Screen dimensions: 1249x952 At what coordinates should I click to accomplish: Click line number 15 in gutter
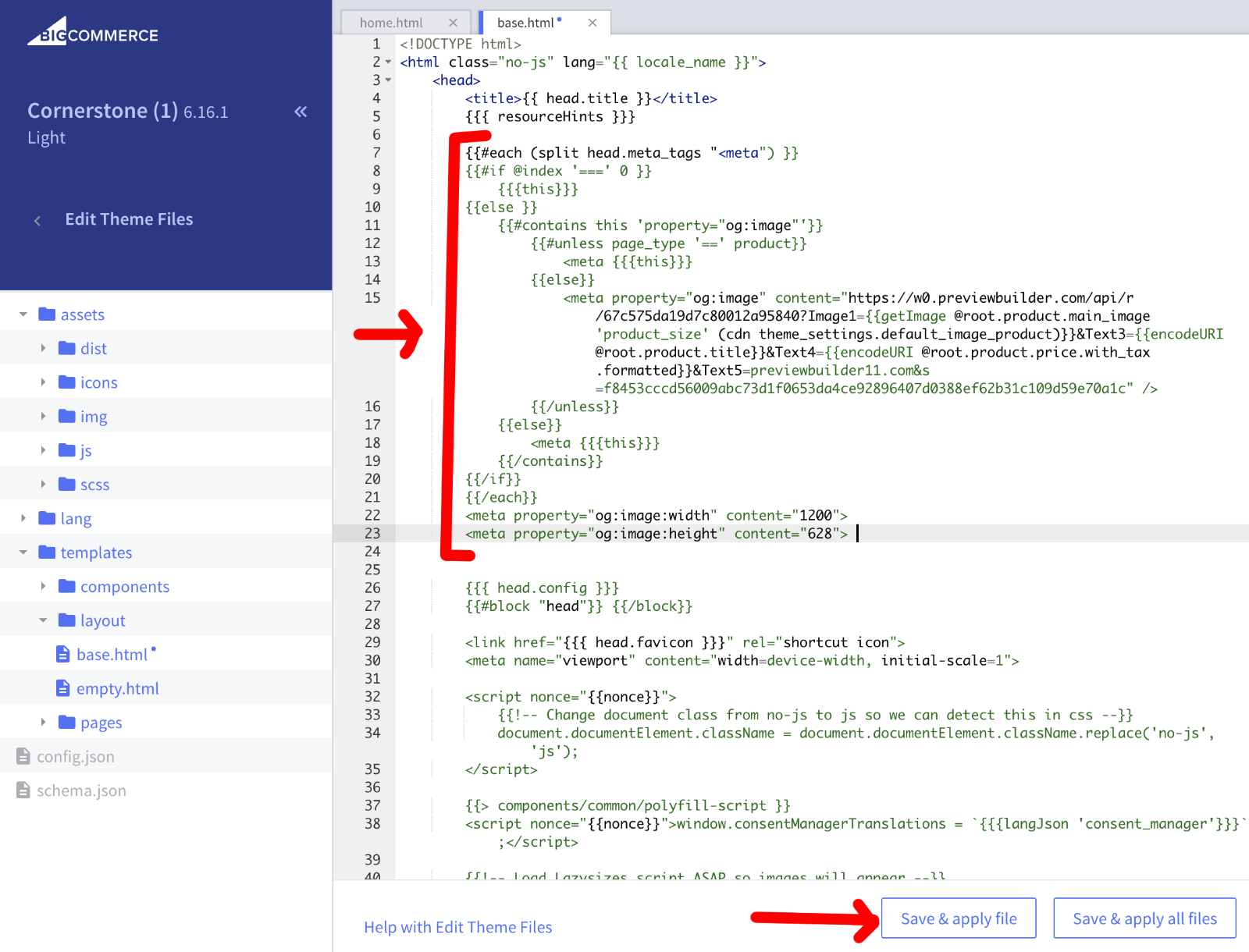(372, 297)
